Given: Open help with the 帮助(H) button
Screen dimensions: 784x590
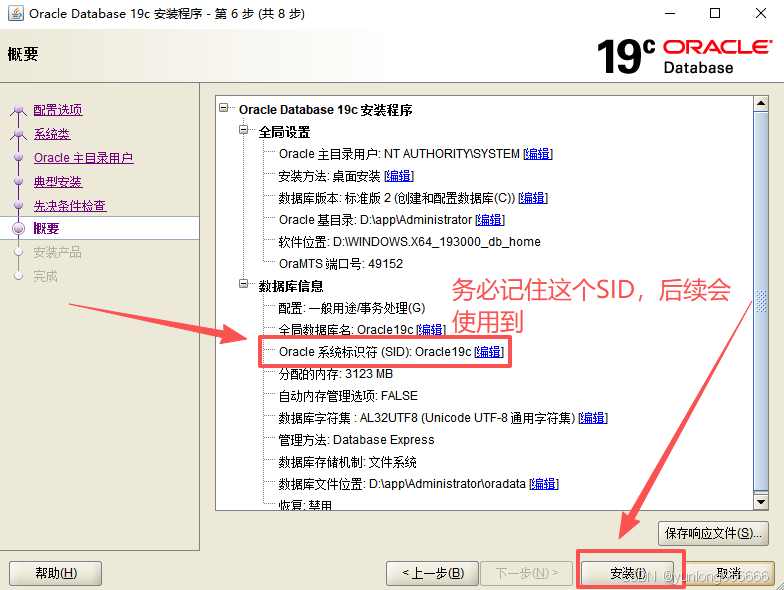Looking at the screenshot, I should point(56,573).
